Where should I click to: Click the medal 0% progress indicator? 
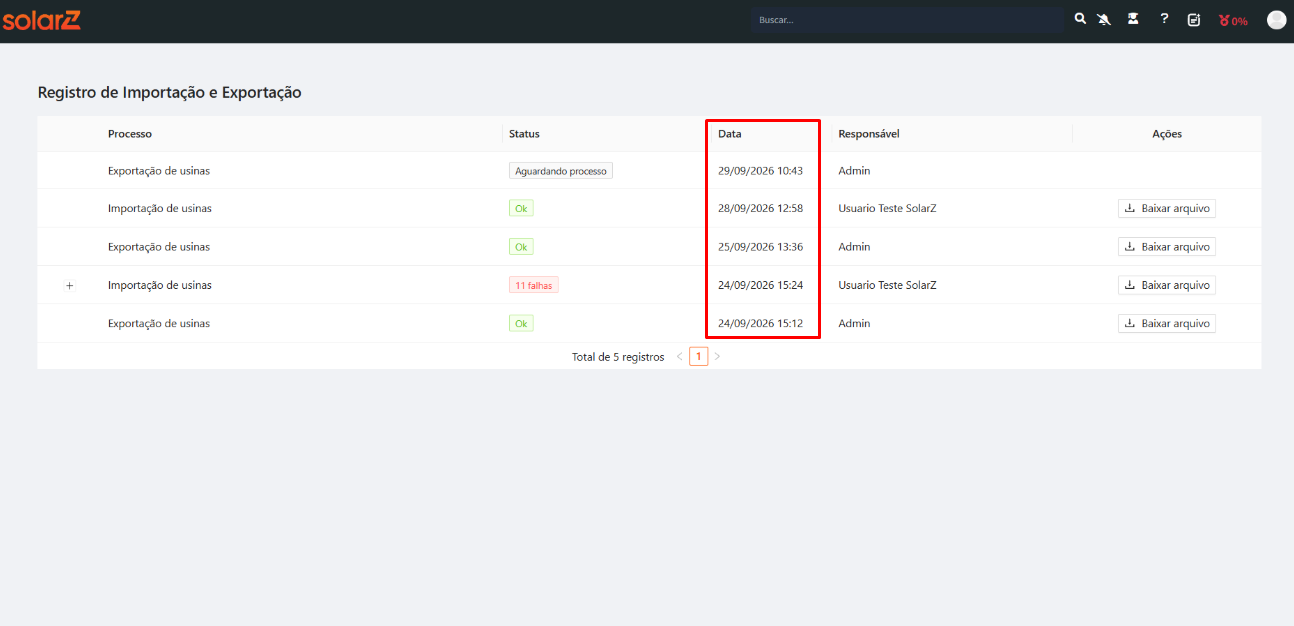tap(1233, 20)
